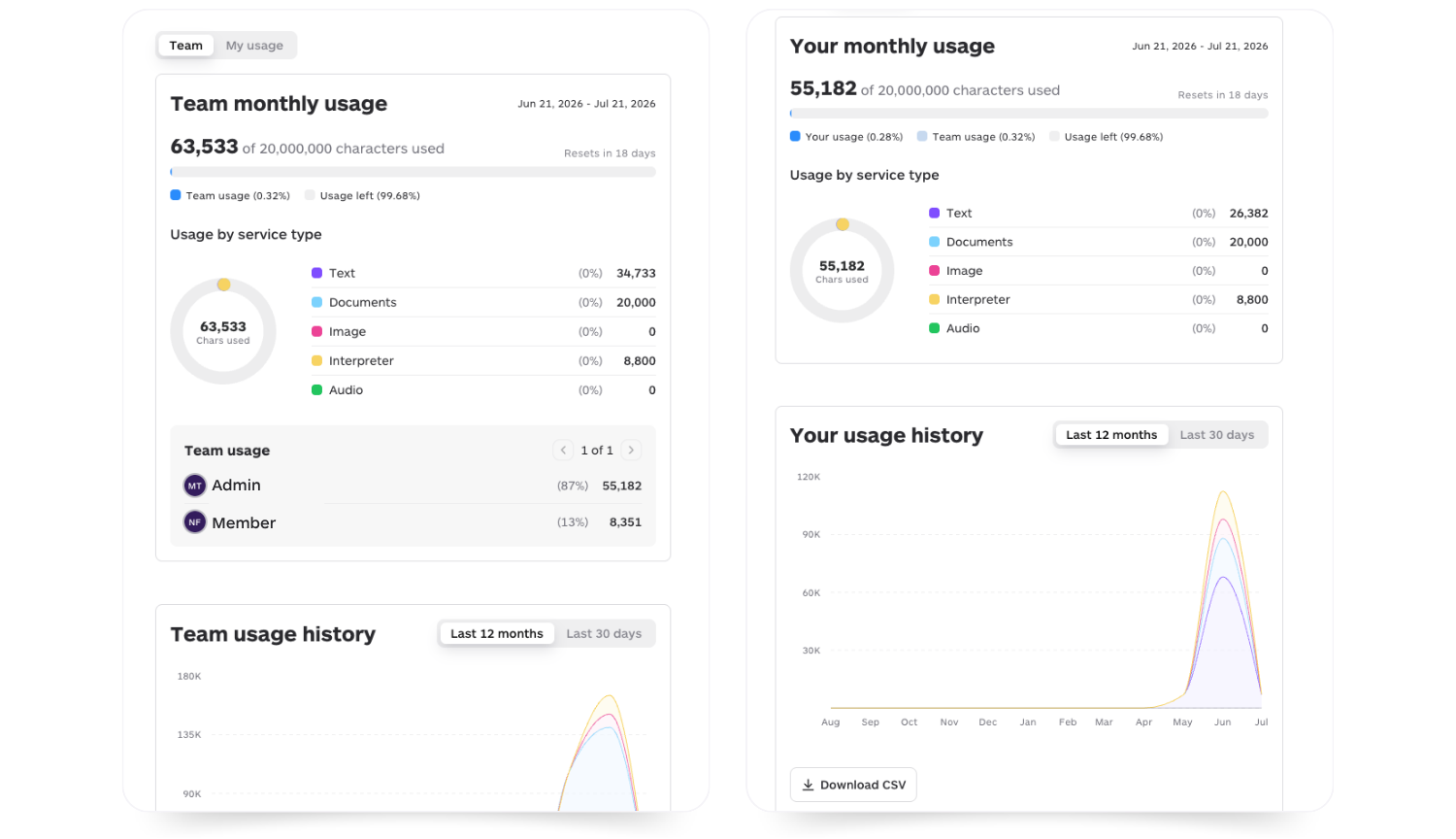Select Last 12 months in Your usage history
Image resolution: width=1456 pixels, height=839 pixels.
point(1111,435)
